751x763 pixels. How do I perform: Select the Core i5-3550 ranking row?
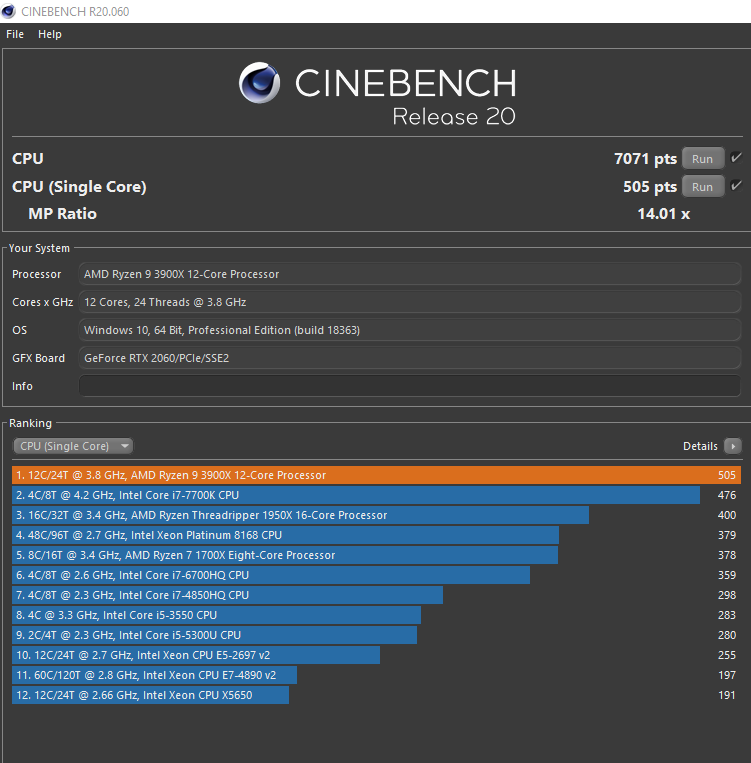click(x=376, y=615)
